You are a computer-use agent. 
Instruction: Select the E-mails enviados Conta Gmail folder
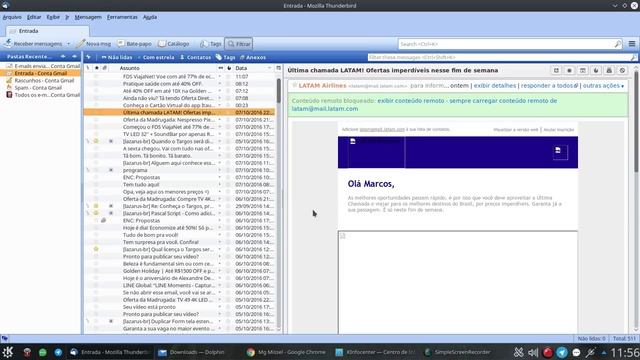click(43, 66)
